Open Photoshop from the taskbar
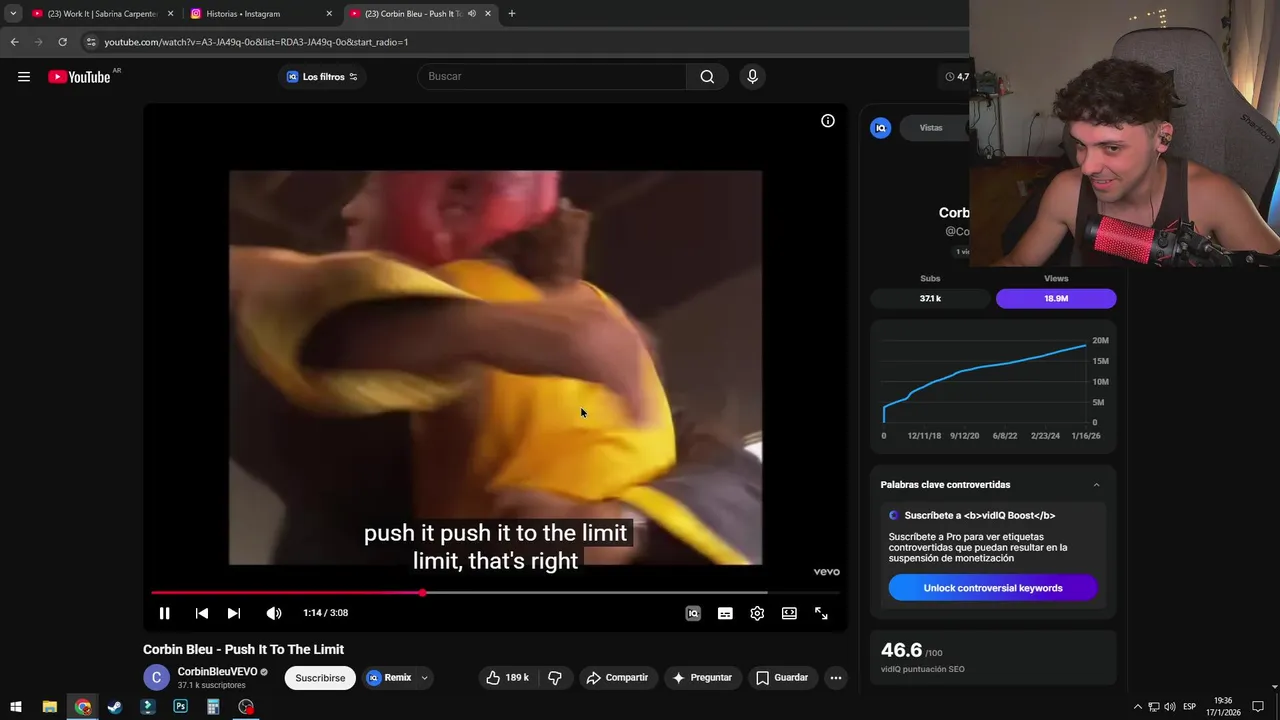Screen dimensions: 1280x720 [180, 707]
